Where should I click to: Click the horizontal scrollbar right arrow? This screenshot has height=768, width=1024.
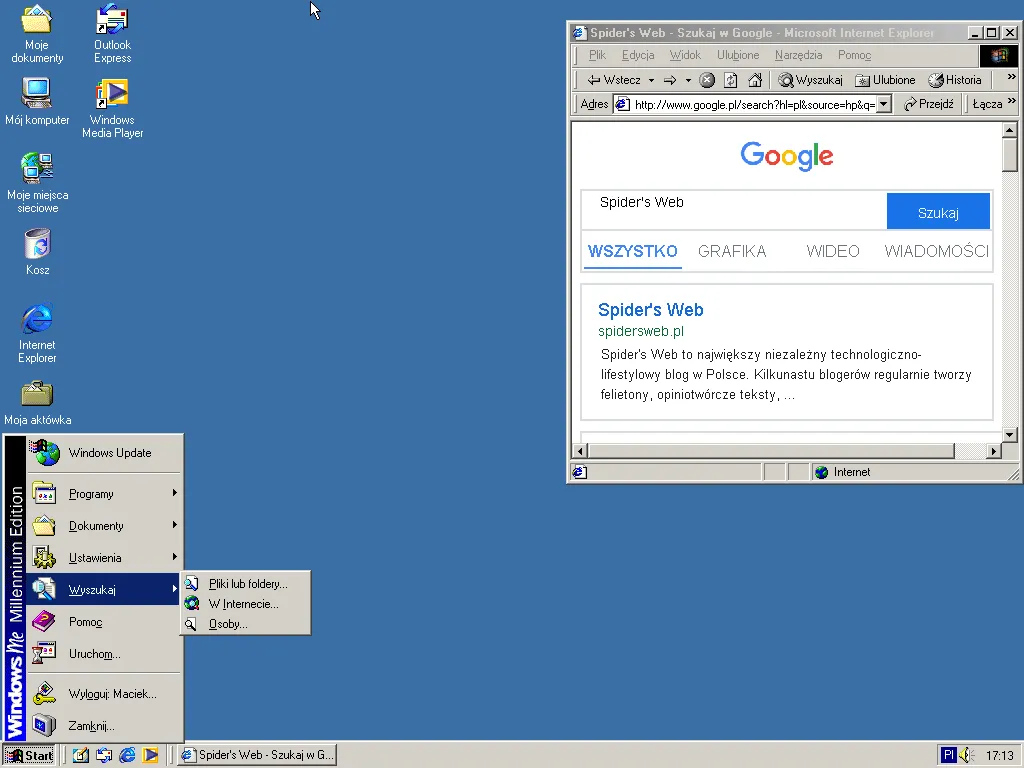[994, 451]
